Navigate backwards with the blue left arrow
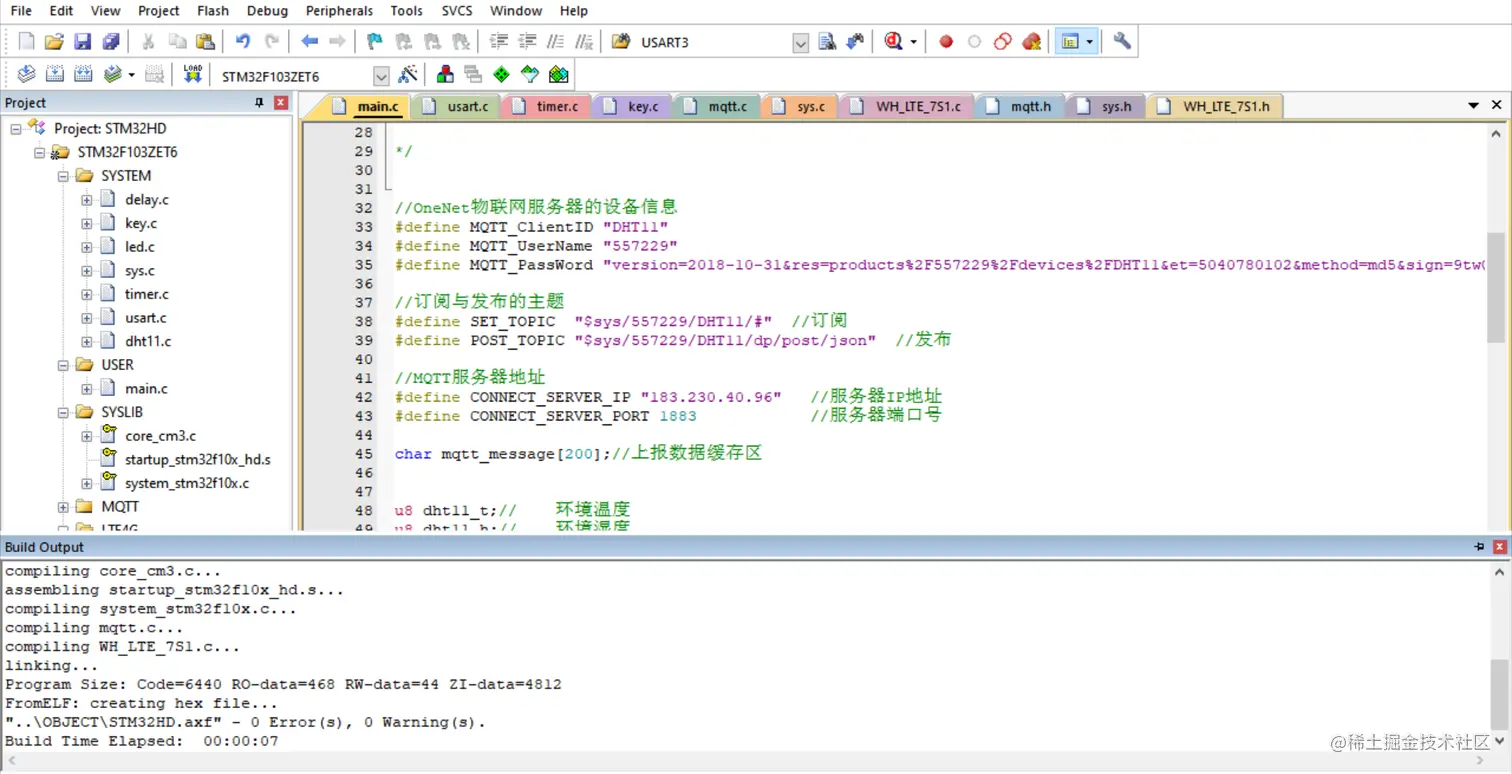This screenshot has height=774, width=1512. (310, 42)
